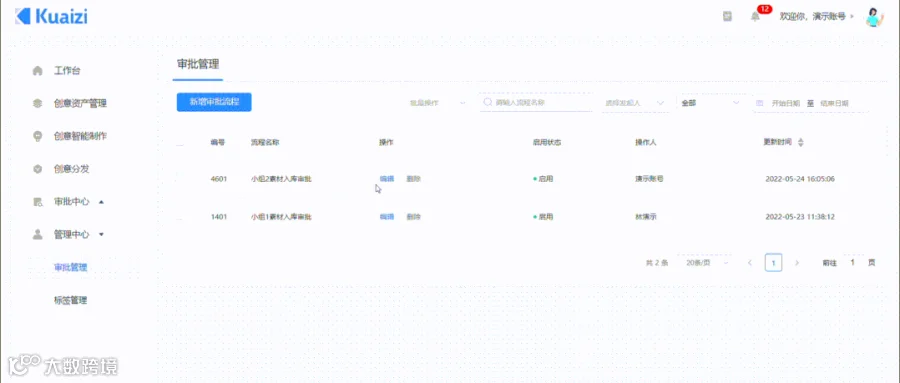Click the person icon next to 管理中心
The image size is (900, 383).
[x=38, y=234]
